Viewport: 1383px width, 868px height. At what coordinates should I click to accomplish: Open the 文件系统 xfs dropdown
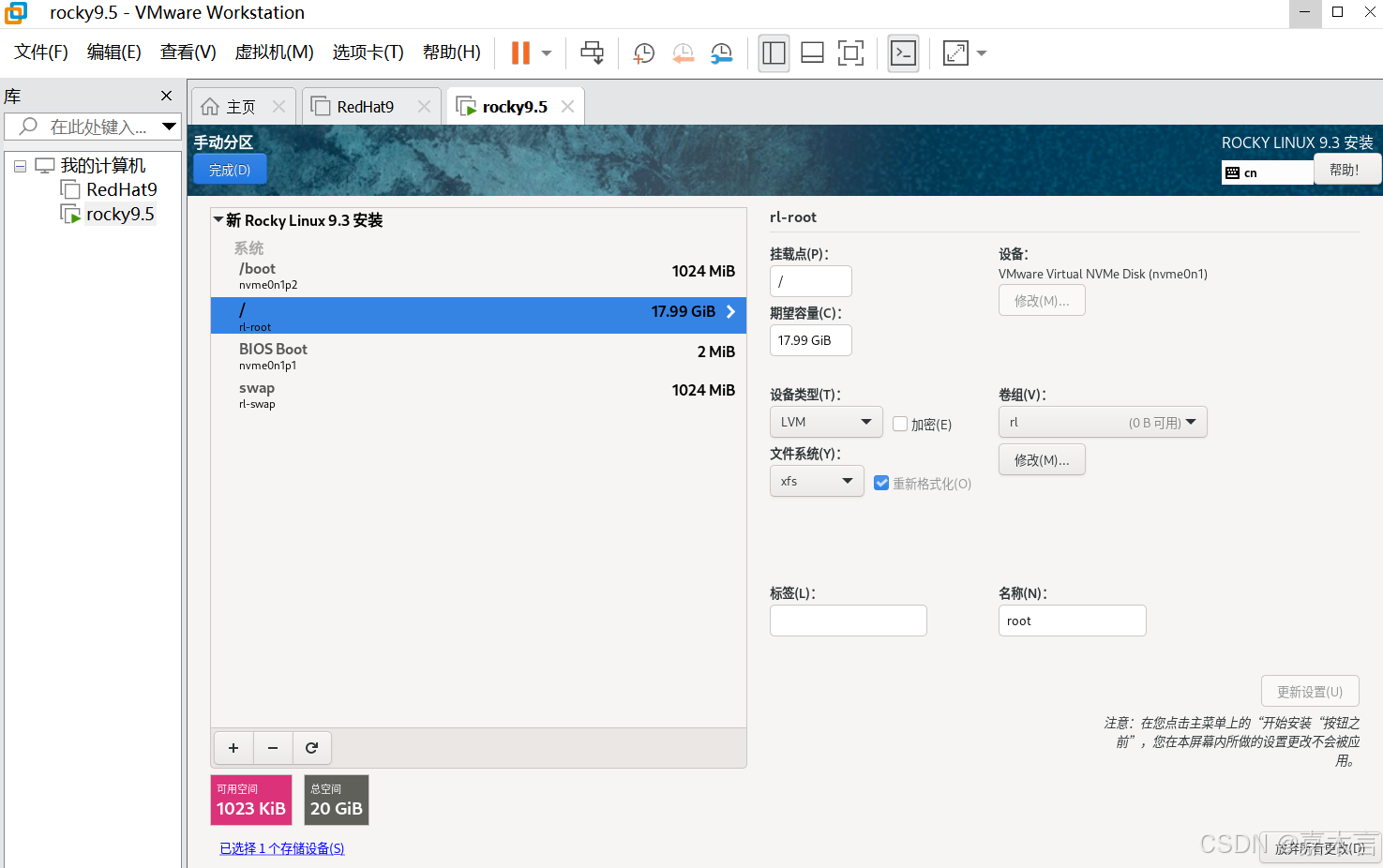point(817,481)
